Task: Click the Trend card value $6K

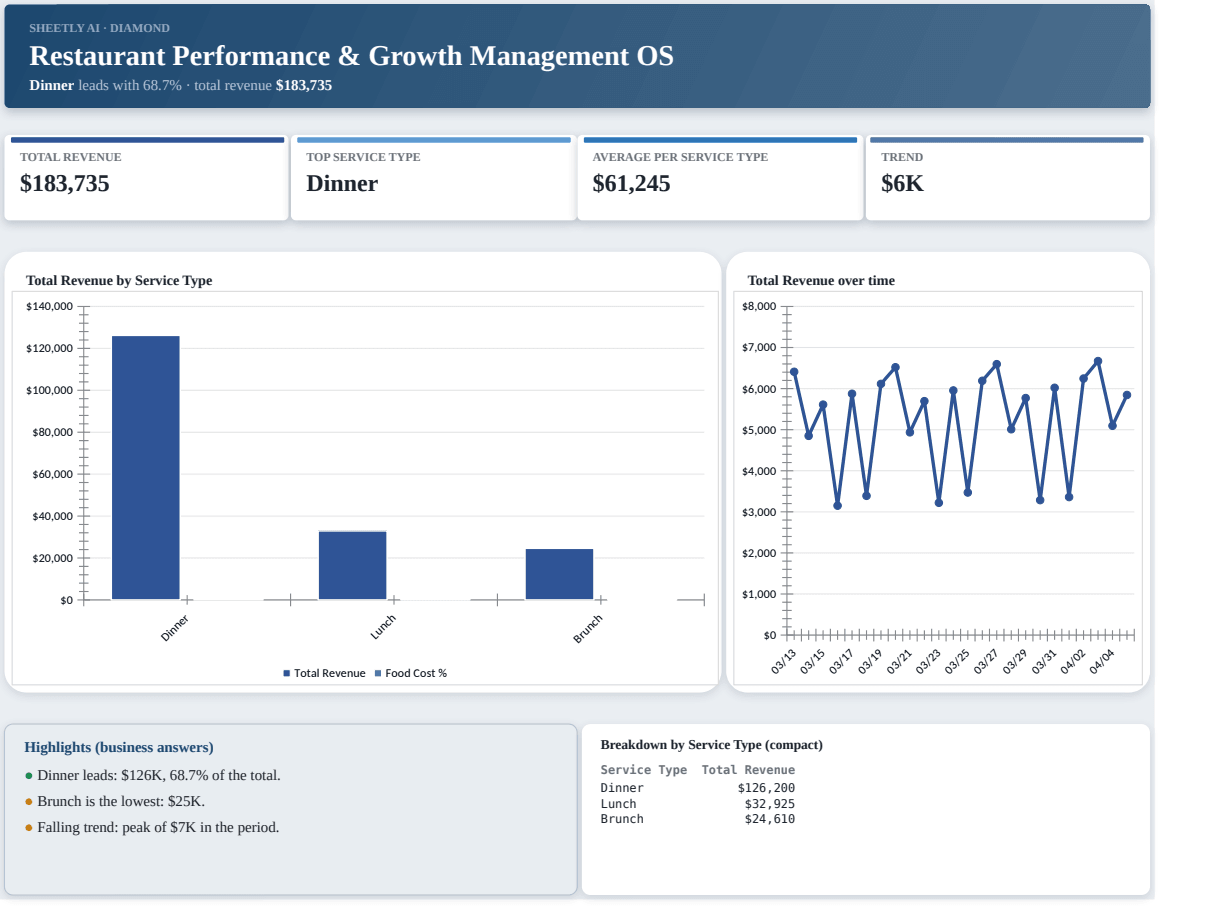Action: (902, 184)
